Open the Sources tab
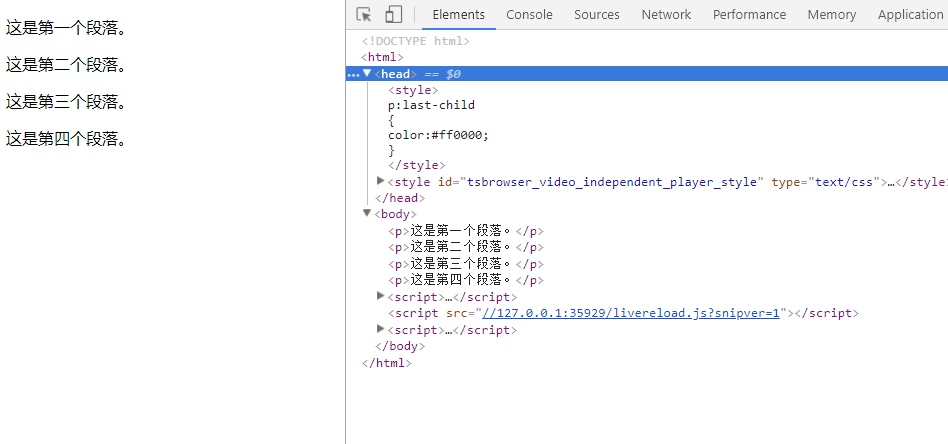The width and height of the screenshot is (948, 444). [x=597, y=15]
